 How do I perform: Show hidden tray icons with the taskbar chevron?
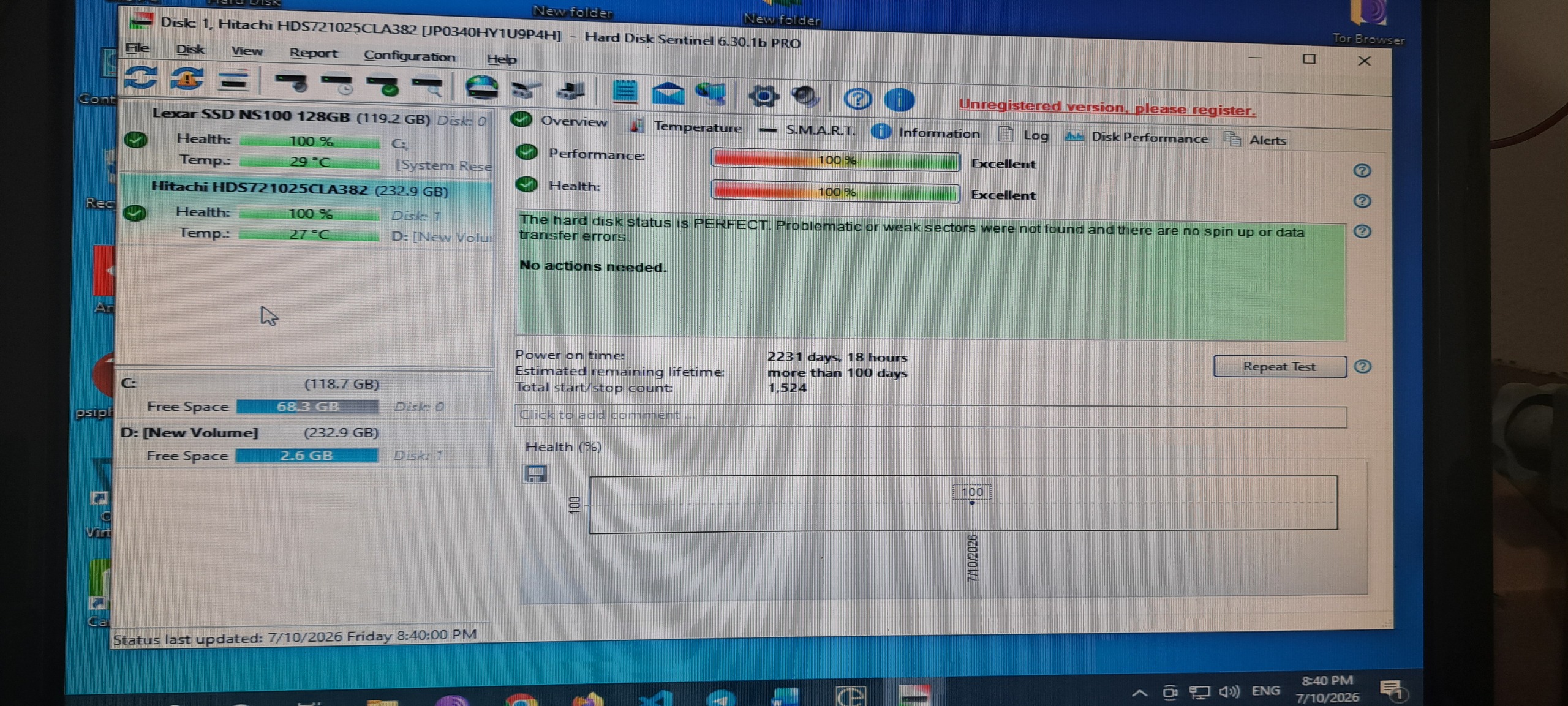[x=1139, y=694]
